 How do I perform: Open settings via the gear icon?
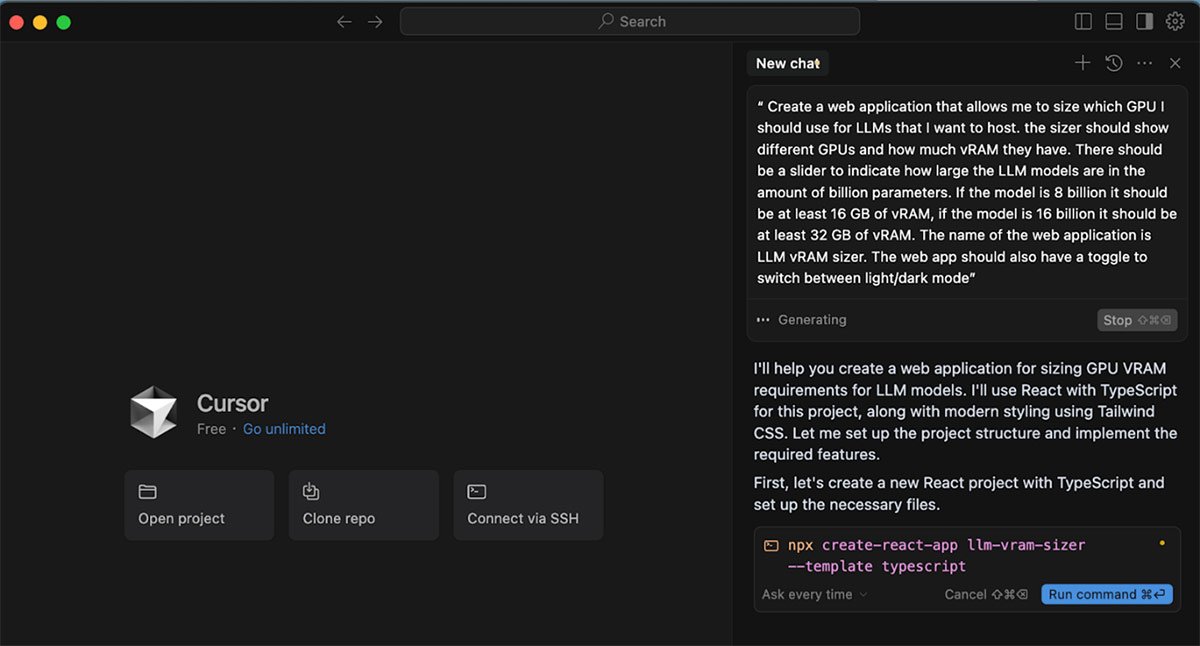pos(1175,21)
